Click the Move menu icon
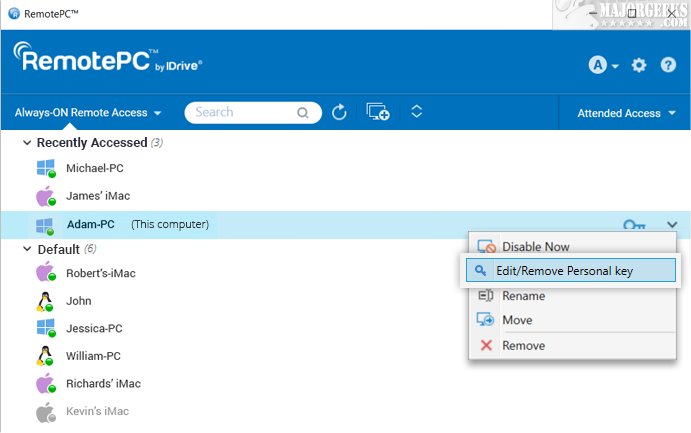This screenshot has width=691, height=433. [x=486, y=319]
